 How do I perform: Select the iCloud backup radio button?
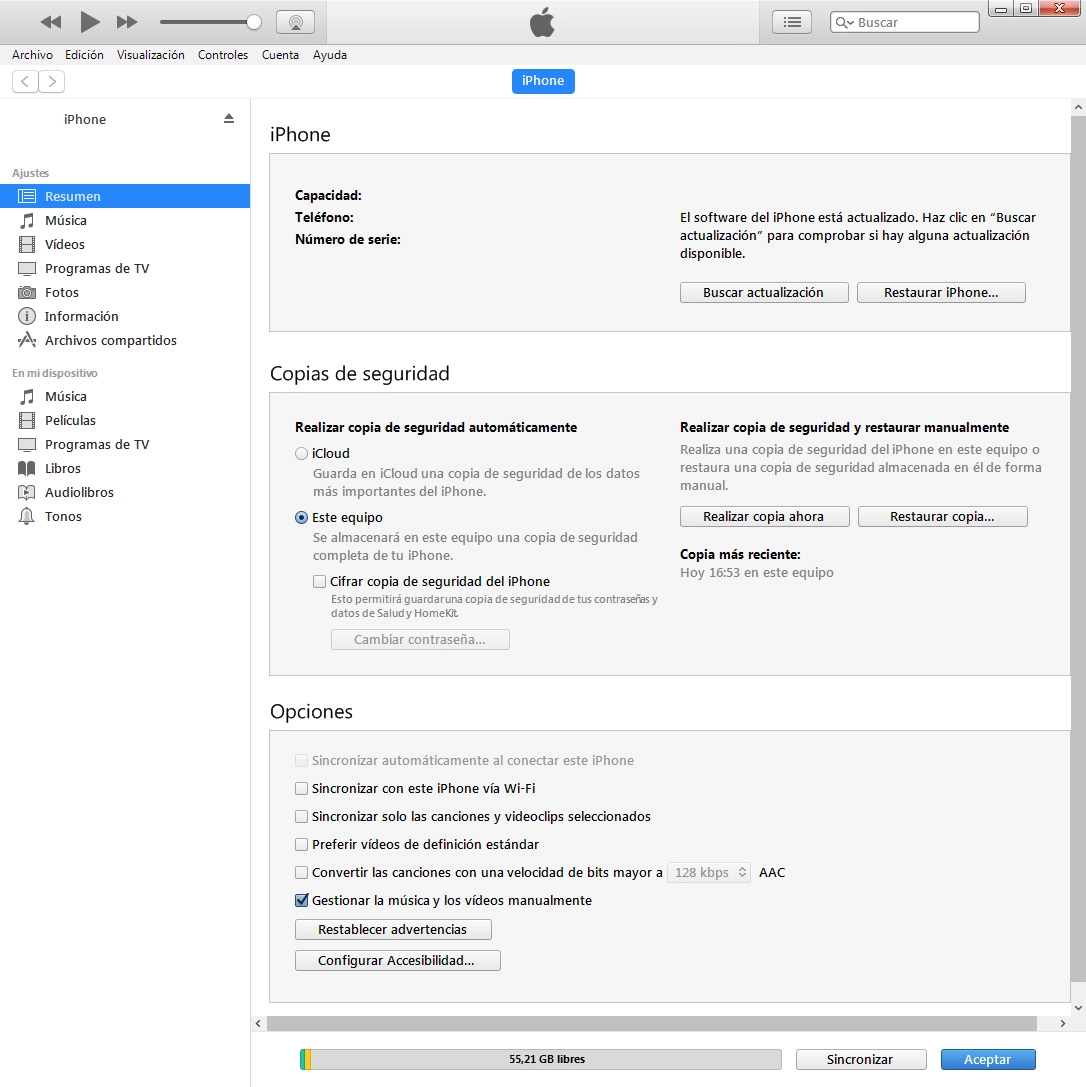click(302, 453)
